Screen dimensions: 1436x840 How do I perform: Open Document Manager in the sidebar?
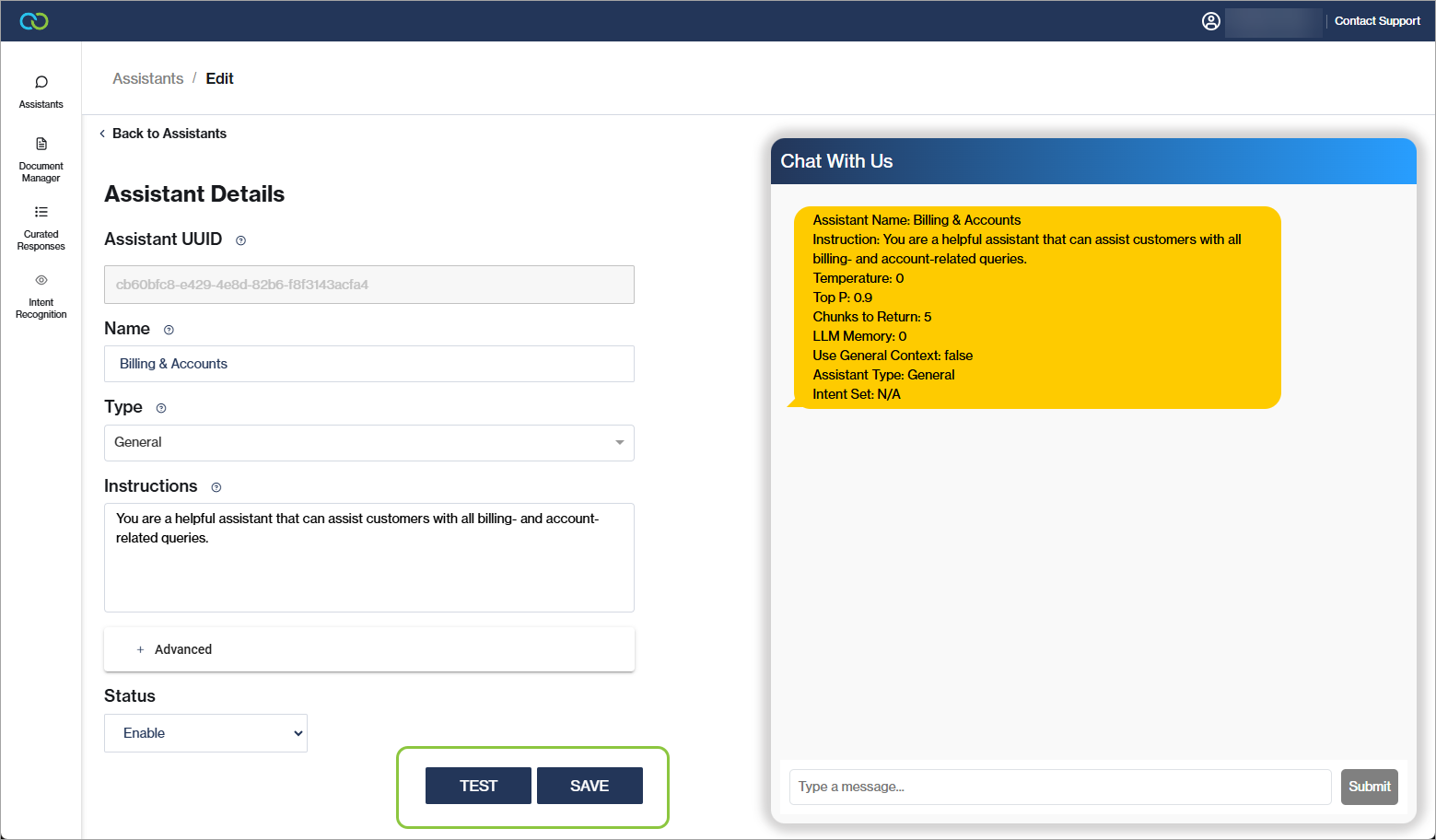[41, 160]
